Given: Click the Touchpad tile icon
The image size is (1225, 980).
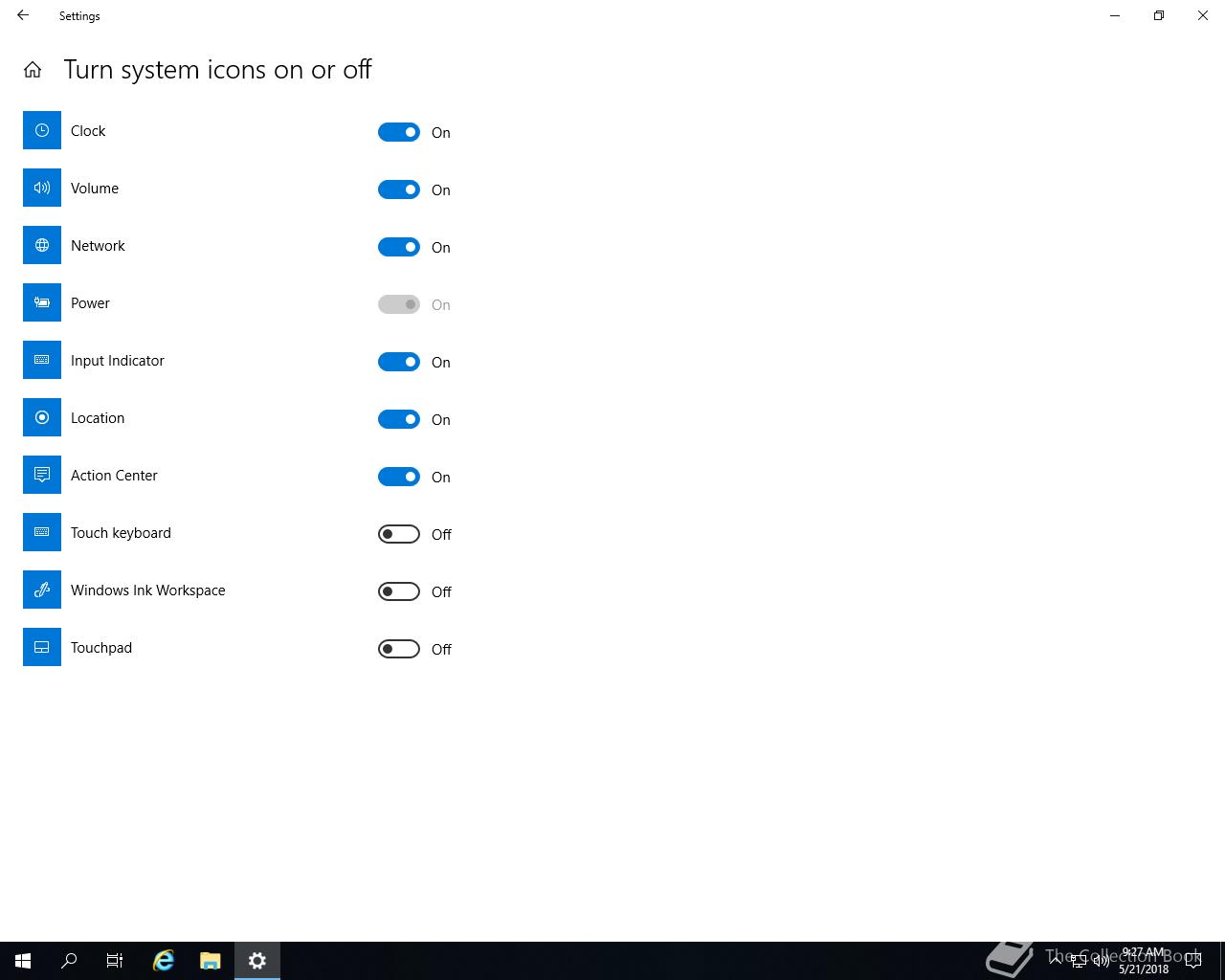Looking at the screenshot, I should [x=42, y=647].
